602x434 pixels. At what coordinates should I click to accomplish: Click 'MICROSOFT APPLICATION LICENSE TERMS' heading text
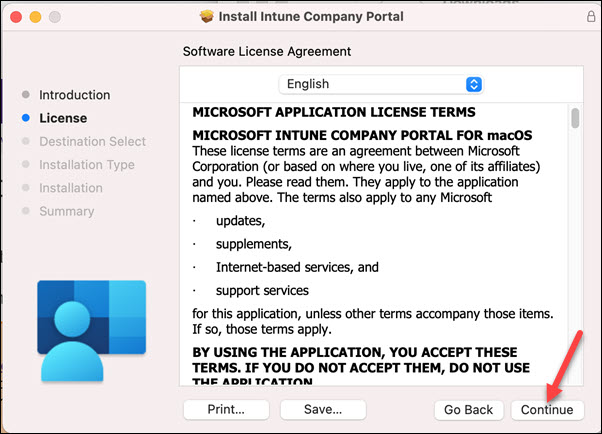334,112
